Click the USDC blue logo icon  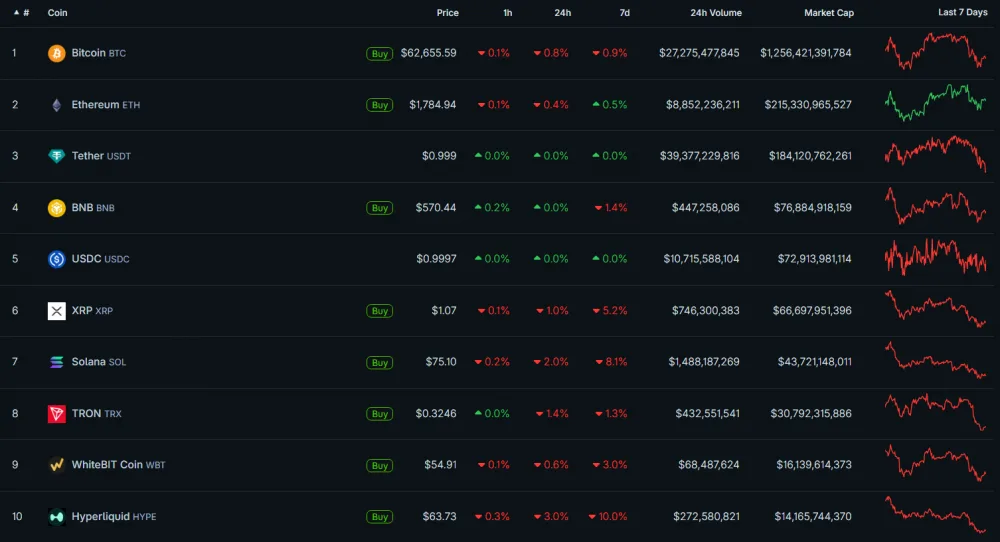[x=56, y=259]
